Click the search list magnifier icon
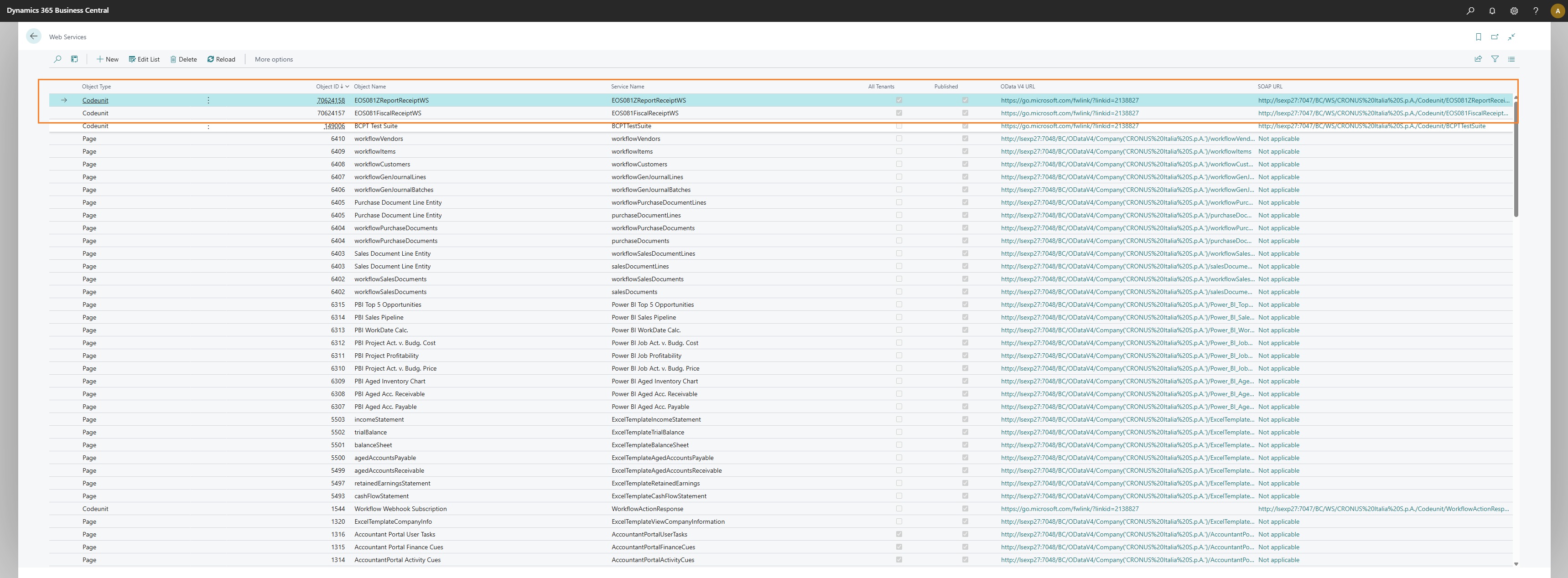Screen dimensions: 1568x578 pos(58,59)
